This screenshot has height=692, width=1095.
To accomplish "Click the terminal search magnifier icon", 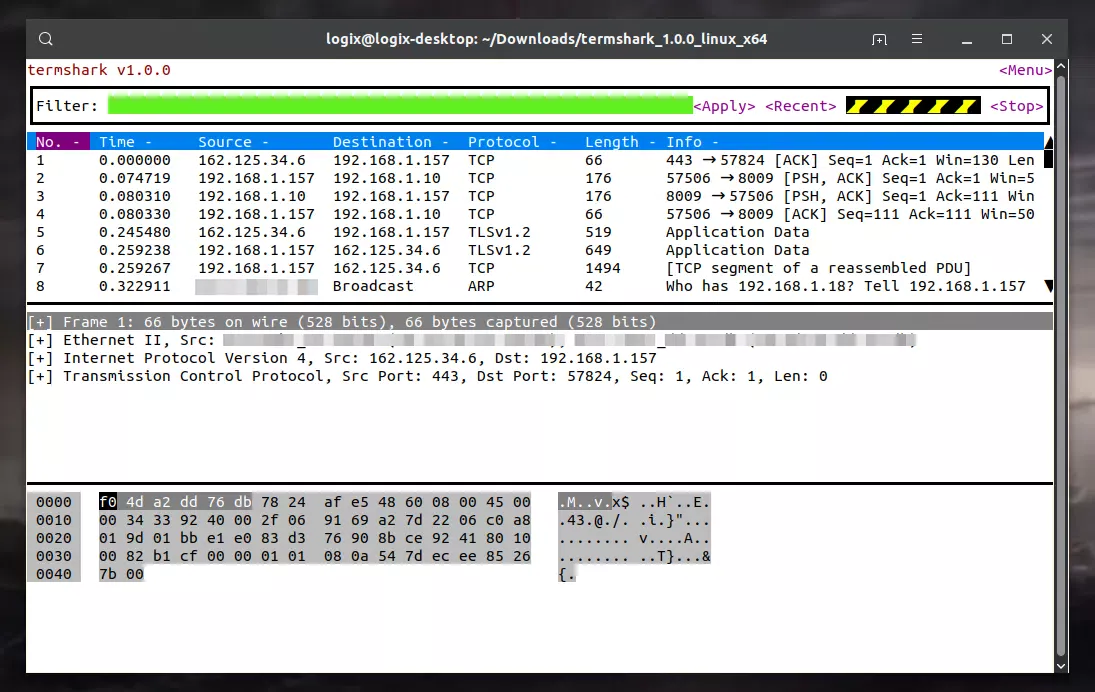I will (46, 39).
